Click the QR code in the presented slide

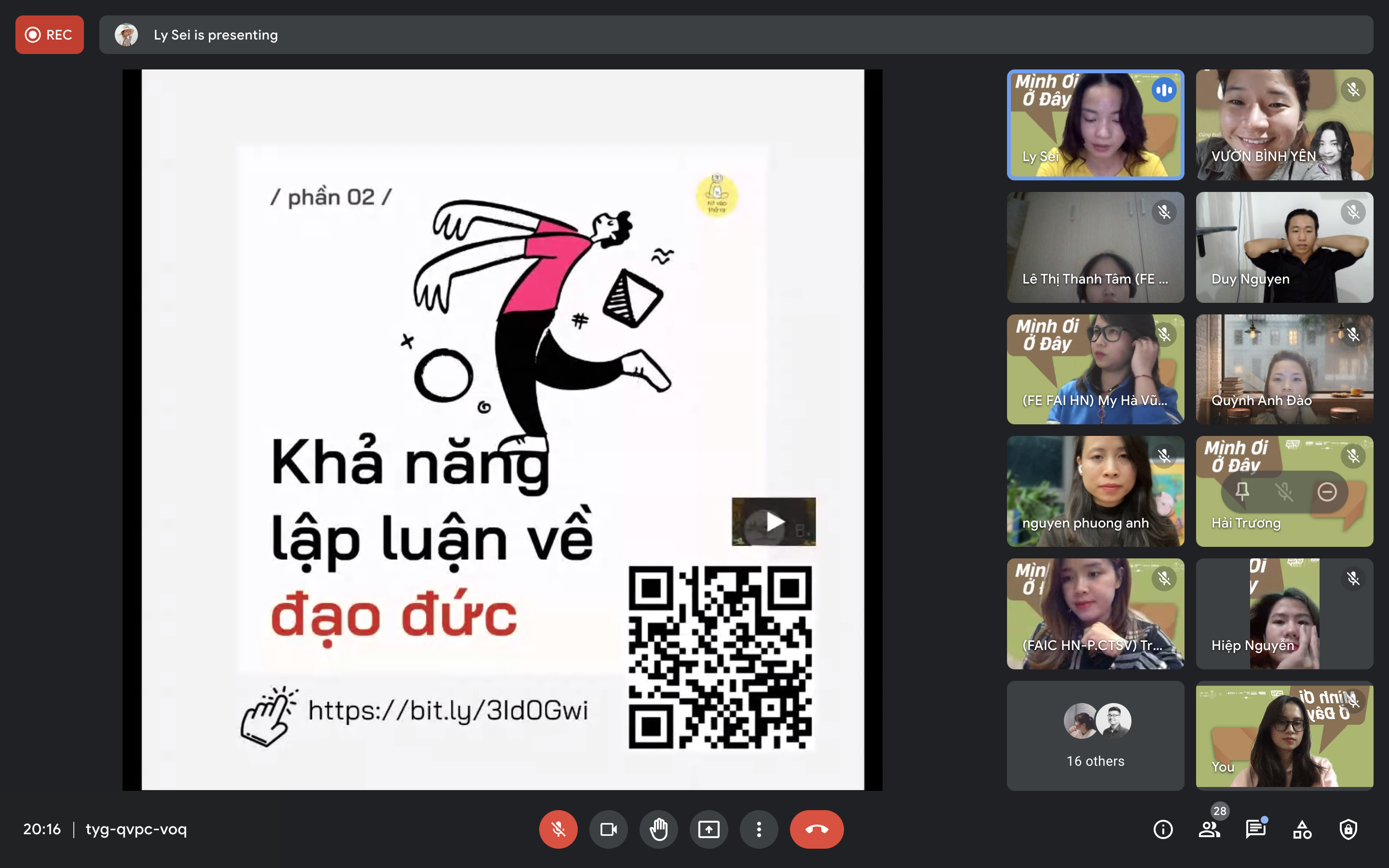tap(721, 657)
